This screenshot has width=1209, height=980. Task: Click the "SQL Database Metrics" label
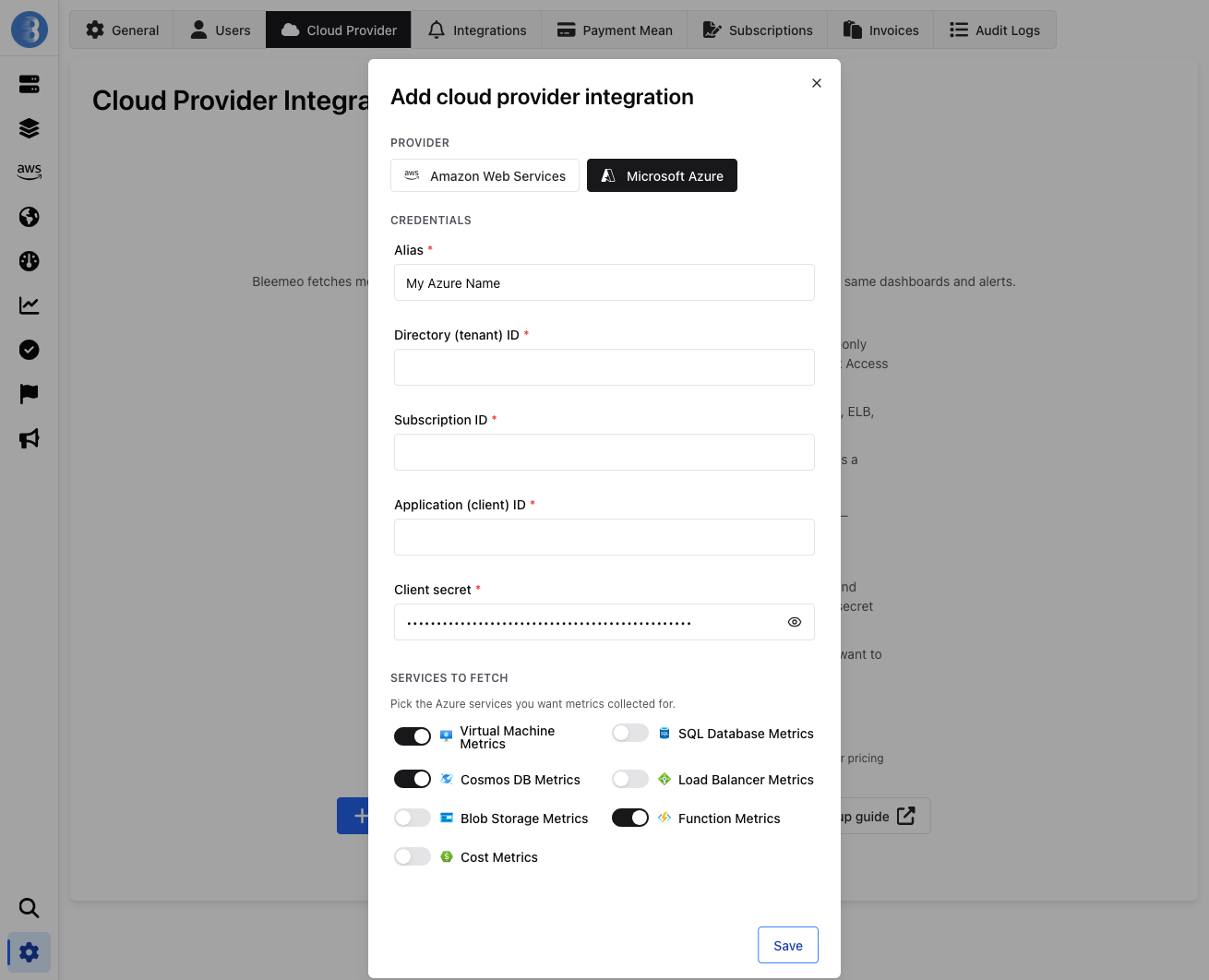746,734
